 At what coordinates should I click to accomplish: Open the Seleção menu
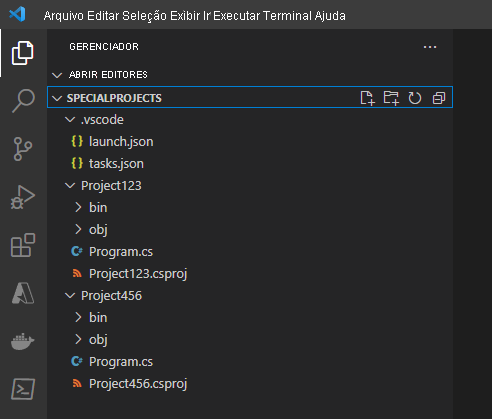[x=144, y=16]
